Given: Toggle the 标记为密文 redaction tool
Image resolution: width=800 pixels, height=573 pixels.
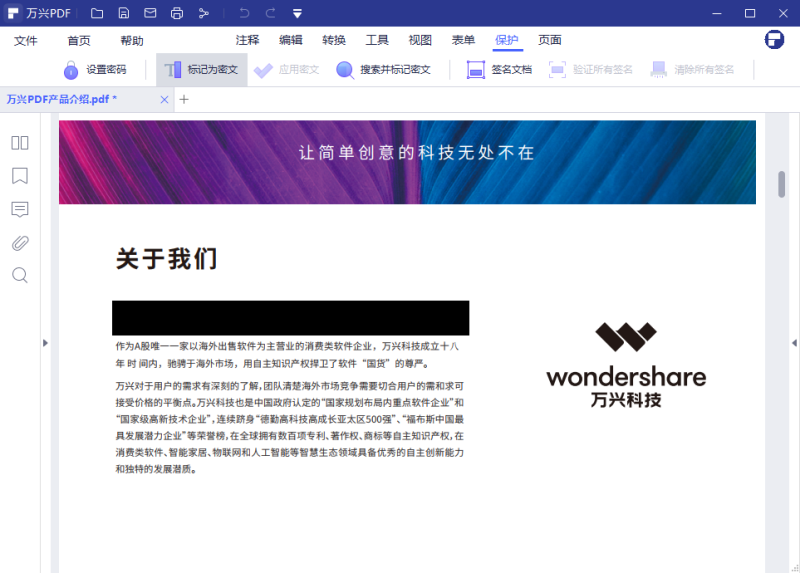Looking at the screenshot, I should (202, 70).
